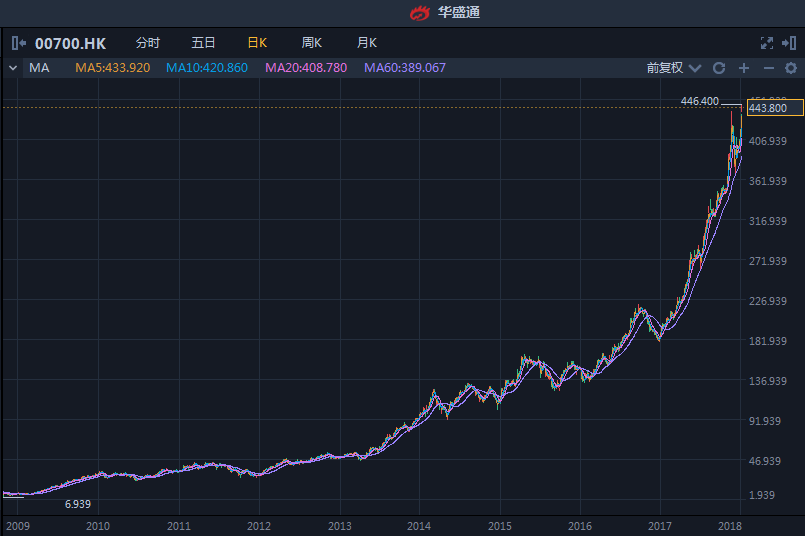Select the 日K daily candlestick tab
The width and height of the screenshot is (805, 536).
(257, 43)
